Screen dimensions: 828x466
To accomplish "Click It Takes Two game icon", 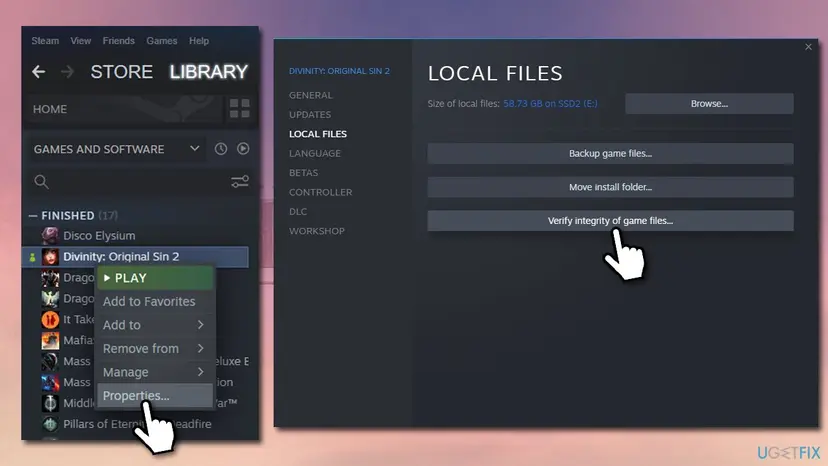I will point(50,320).
